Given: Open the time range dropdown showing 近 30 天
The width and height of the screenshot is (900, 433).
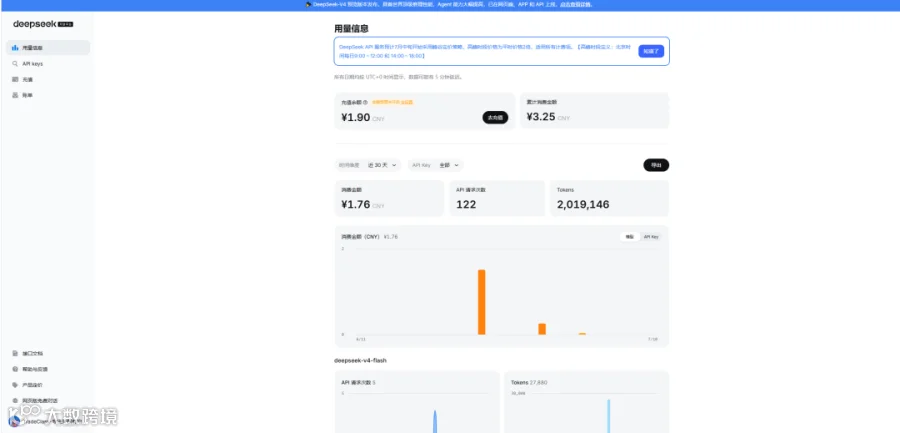Looking at the screenshot, I should pos(368,165).
